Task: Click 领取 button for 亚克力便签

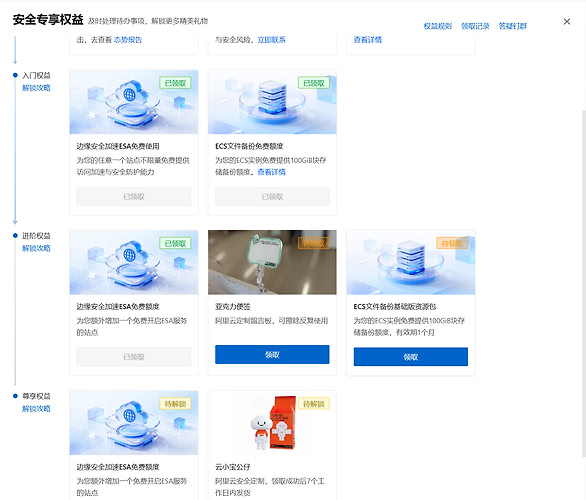Action: pos(272,354)
